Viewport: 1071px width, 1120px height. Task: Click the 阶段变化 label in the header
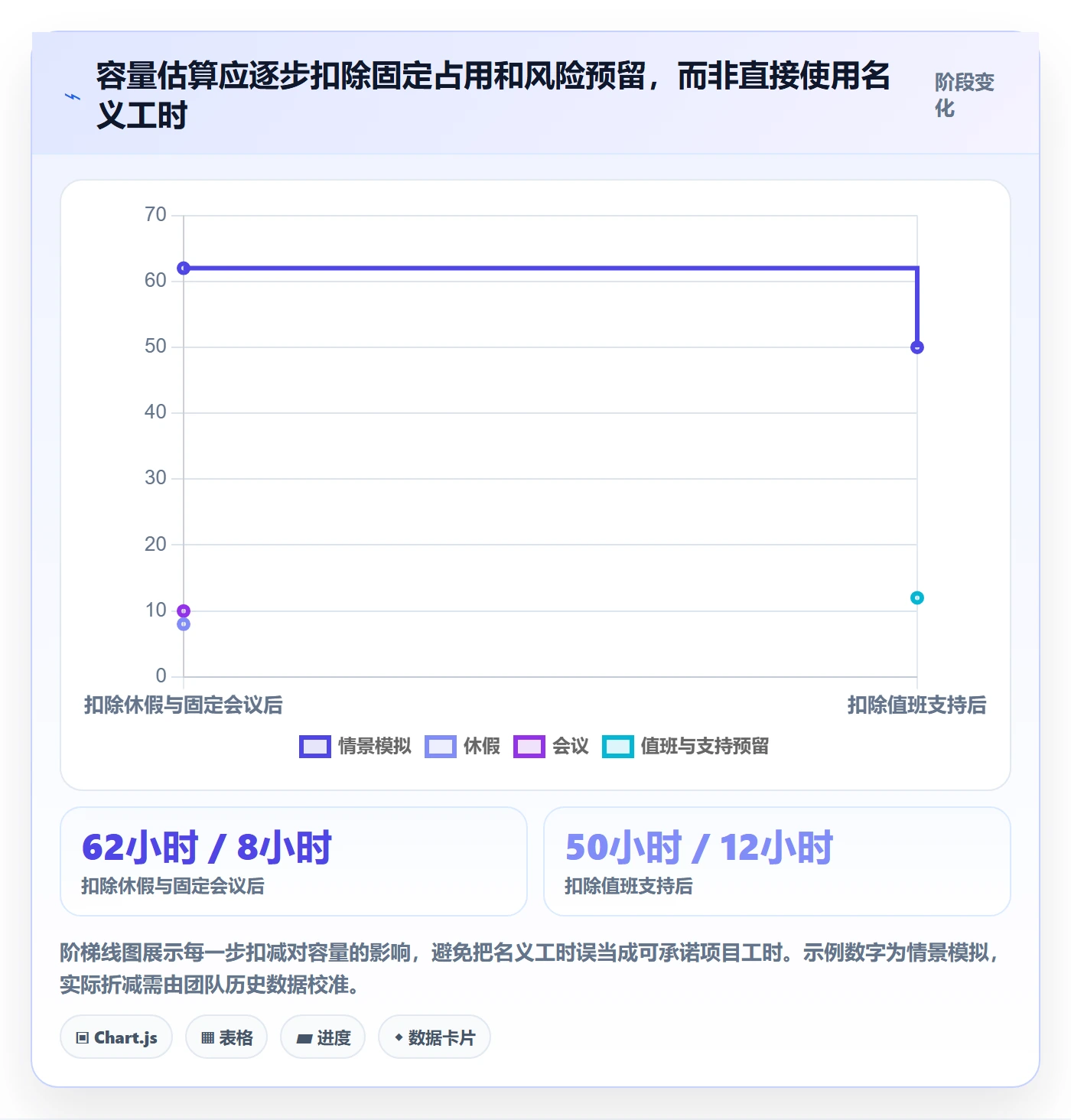coord(965,95)
